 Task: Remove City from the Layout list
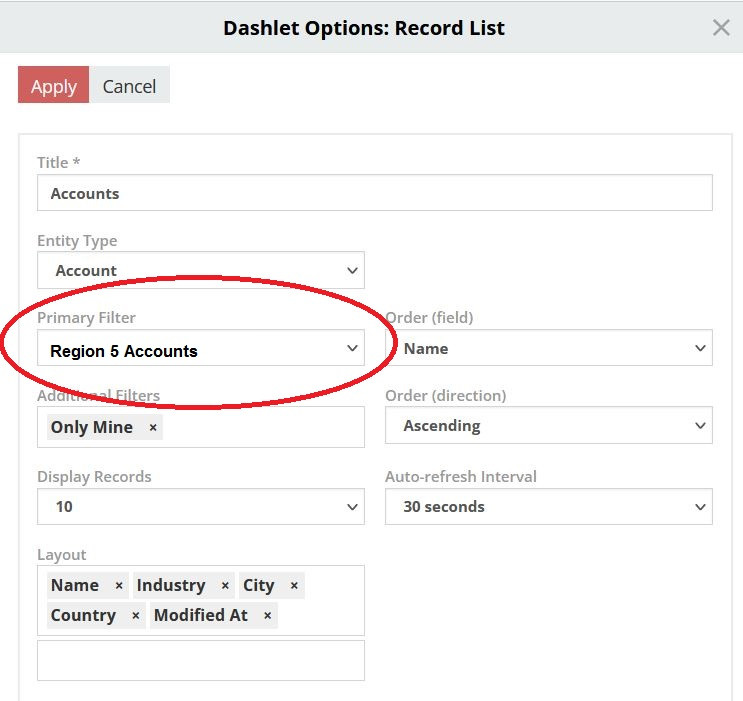pos(294,586)
